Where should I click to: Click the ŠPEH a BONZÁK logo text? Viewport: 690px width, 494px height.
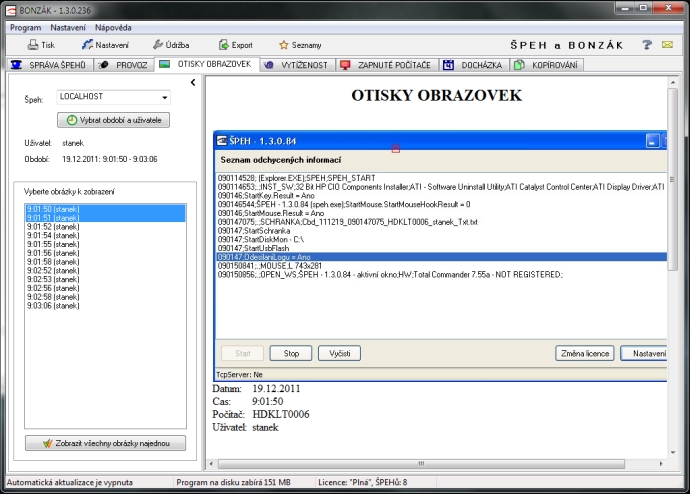567,45
